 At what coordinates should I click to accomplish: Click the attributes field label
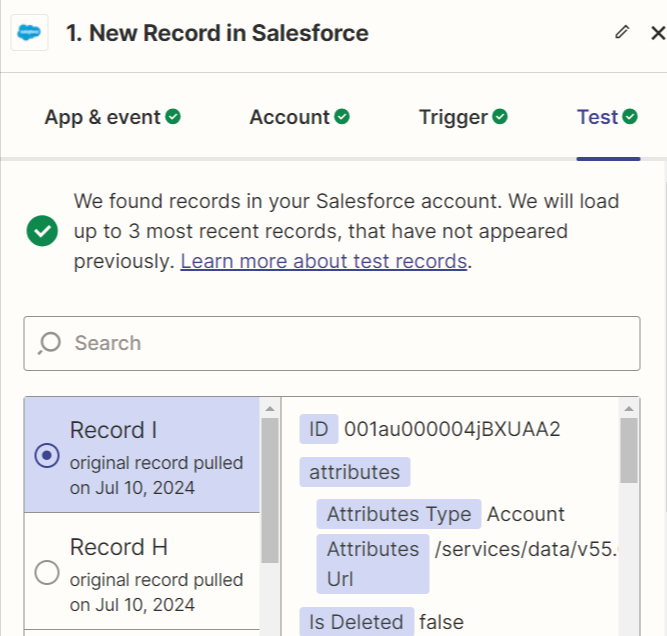355,472
